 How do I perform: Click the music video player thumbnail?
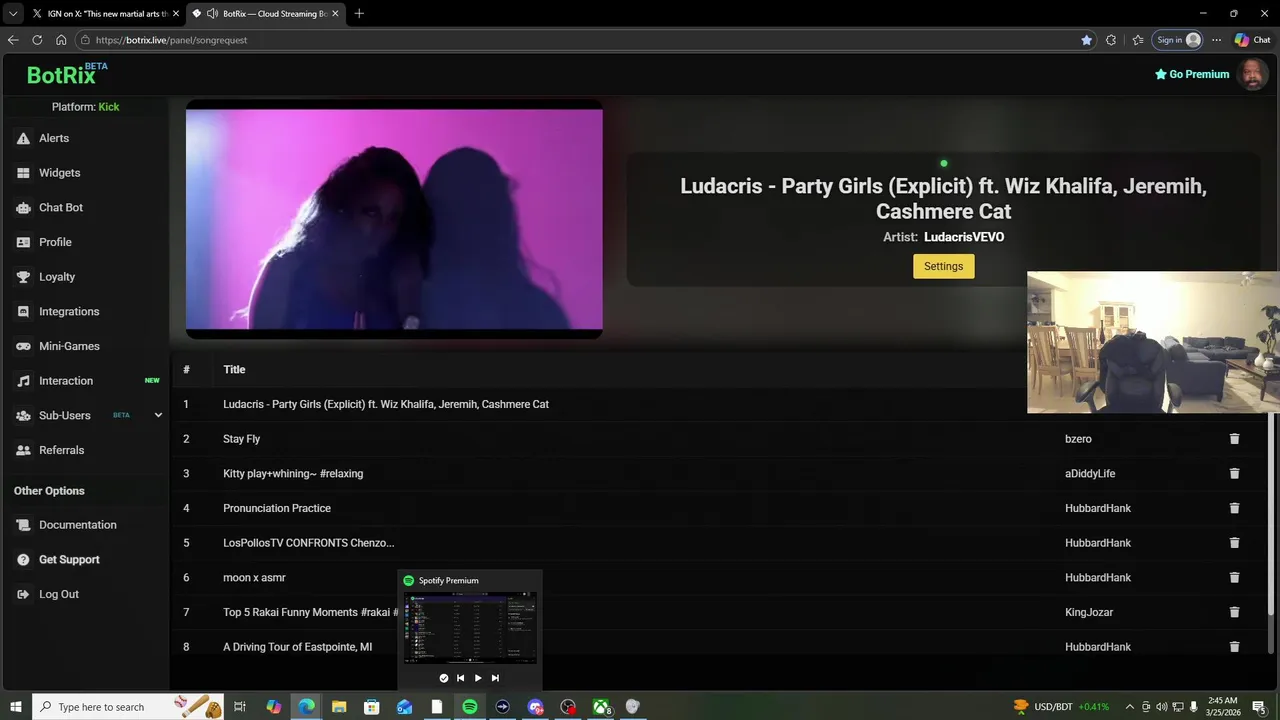coord(394,219)
